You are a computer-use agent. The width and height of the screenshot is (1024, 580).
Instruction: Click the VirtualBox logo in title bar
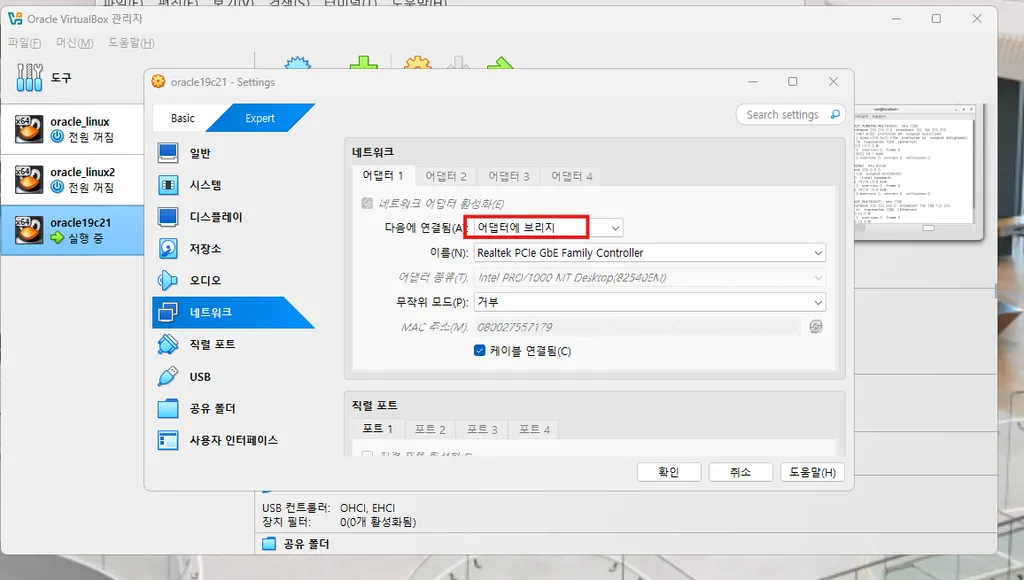point(15,19)
